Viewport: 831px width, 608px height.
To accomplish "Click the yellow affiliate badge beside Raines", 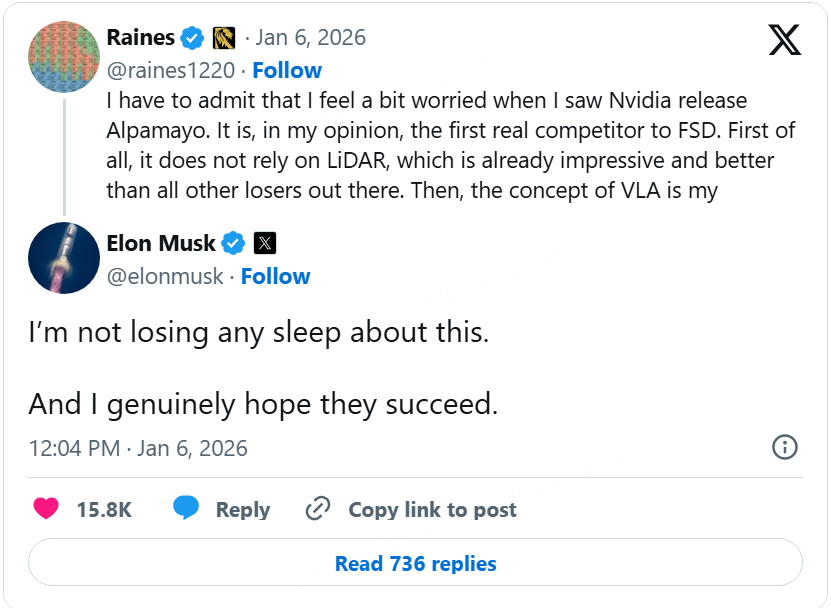I will click(x=224, y=39).
